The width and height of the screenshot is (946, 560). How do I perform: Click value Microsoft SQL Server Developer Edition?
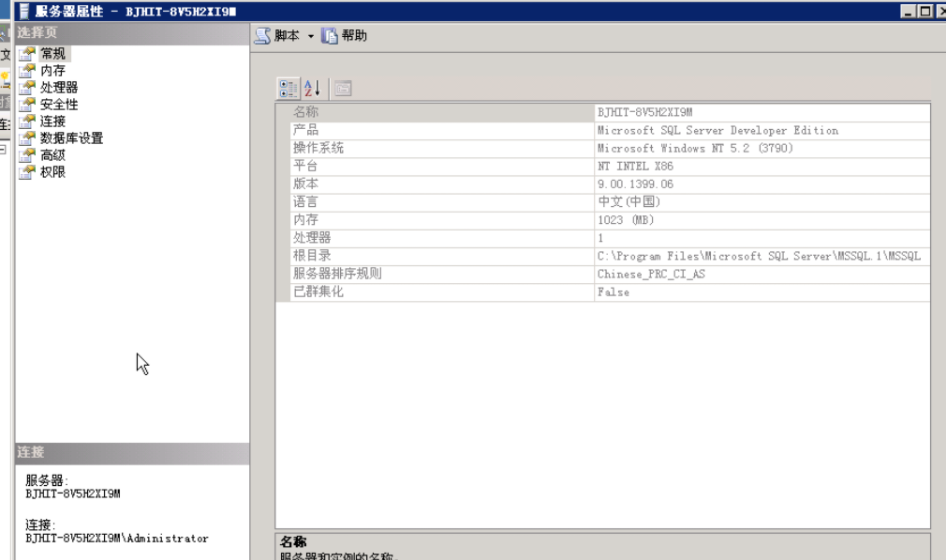tap(717, 130)
